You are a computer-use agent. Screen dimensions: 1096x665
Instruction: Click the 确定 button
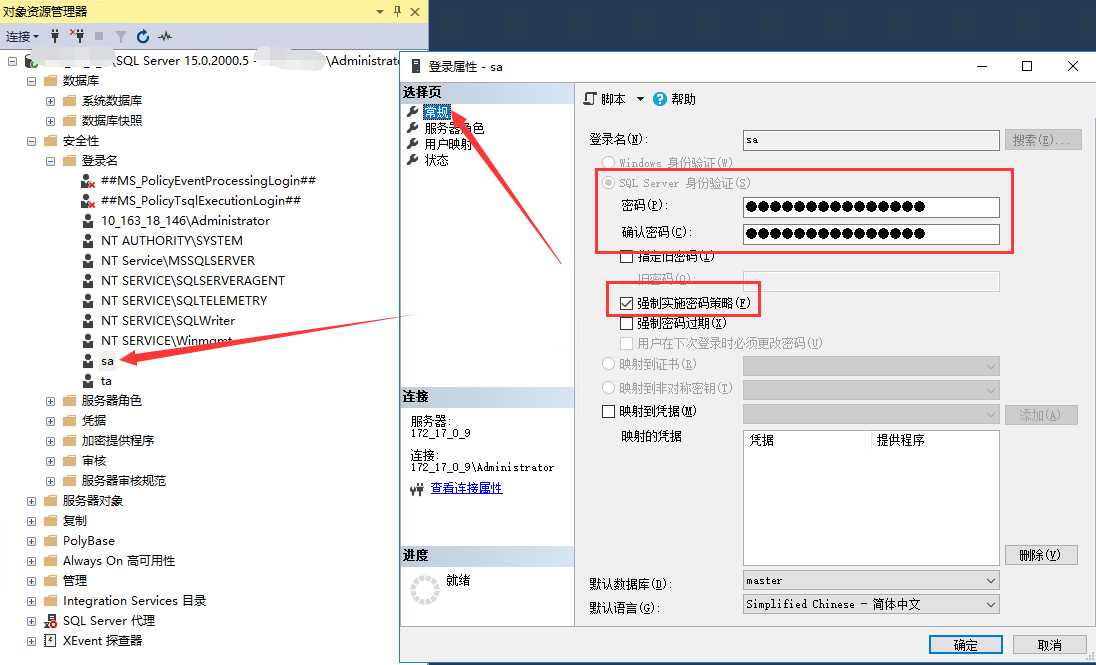(965, 645)
